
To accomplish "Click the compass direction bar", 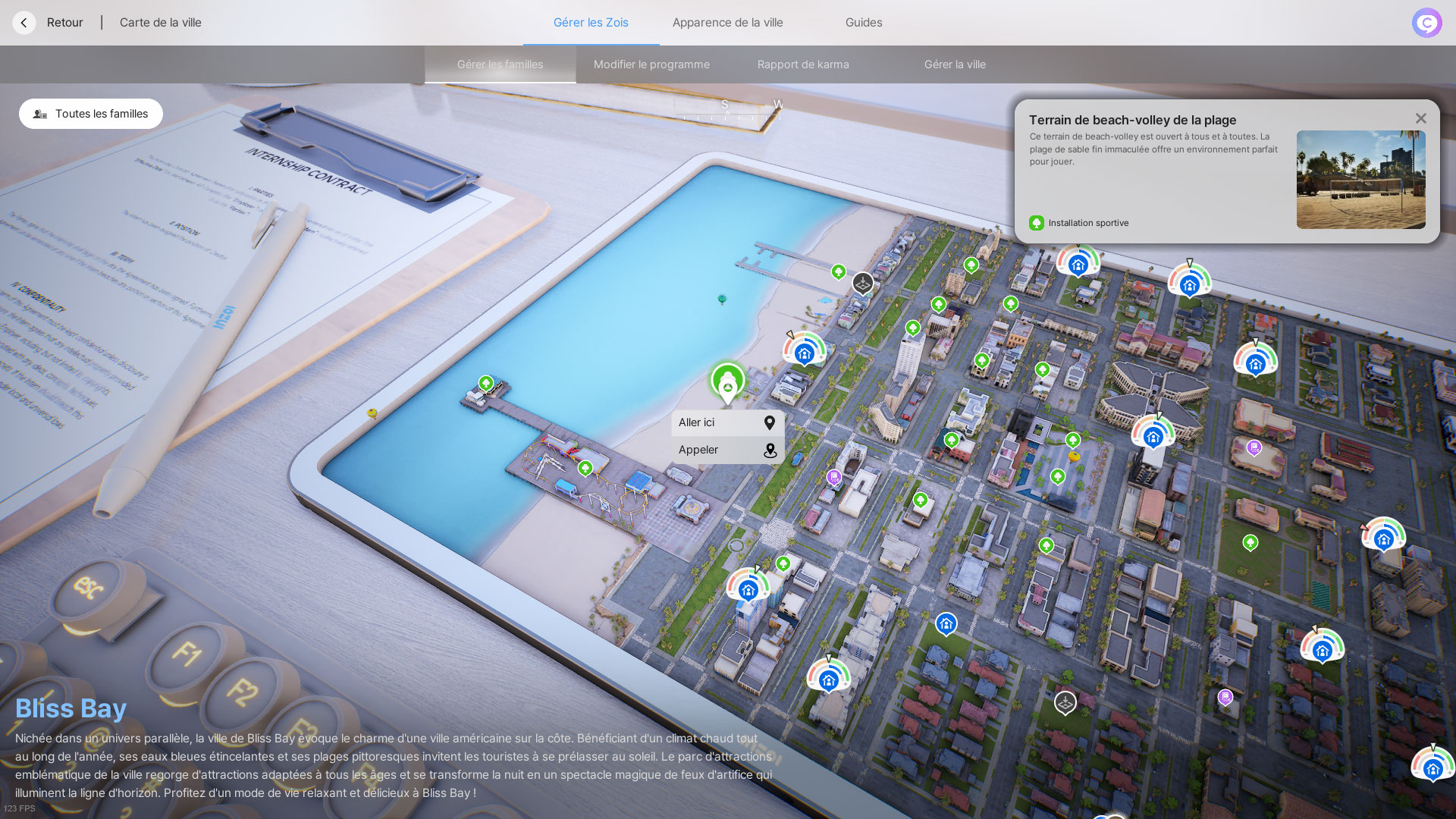I will pos(728,111).
